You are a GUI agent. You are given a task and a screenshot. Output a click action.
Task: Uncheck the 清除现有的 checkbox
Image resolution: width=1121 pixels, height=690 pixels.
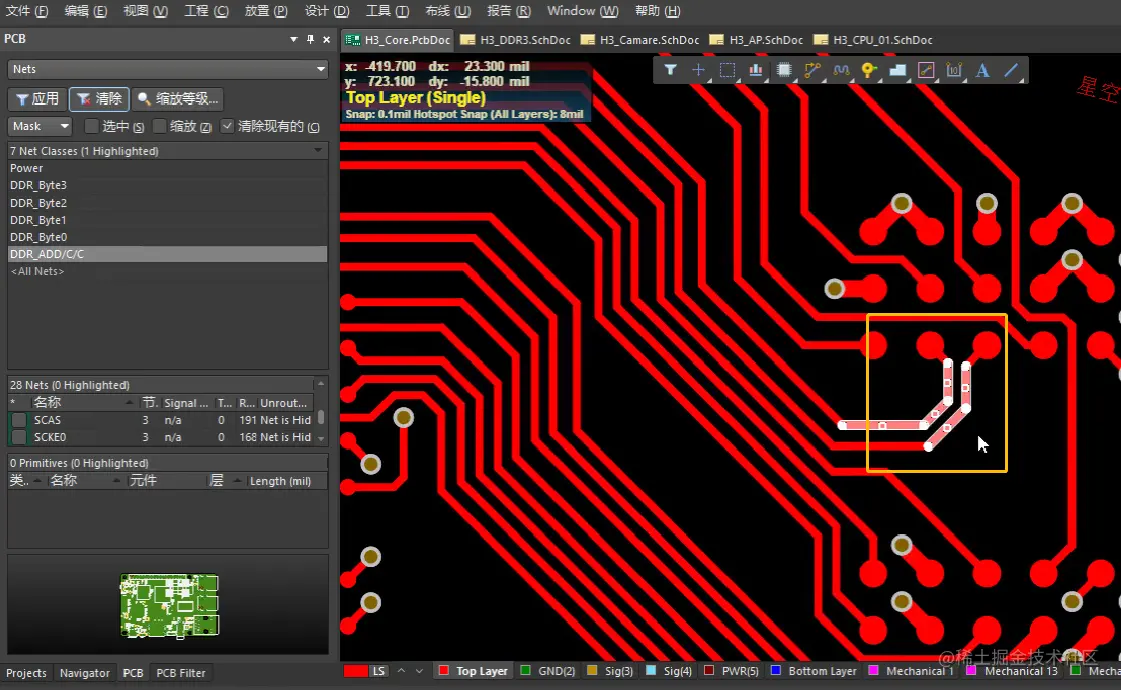point(227,127)
